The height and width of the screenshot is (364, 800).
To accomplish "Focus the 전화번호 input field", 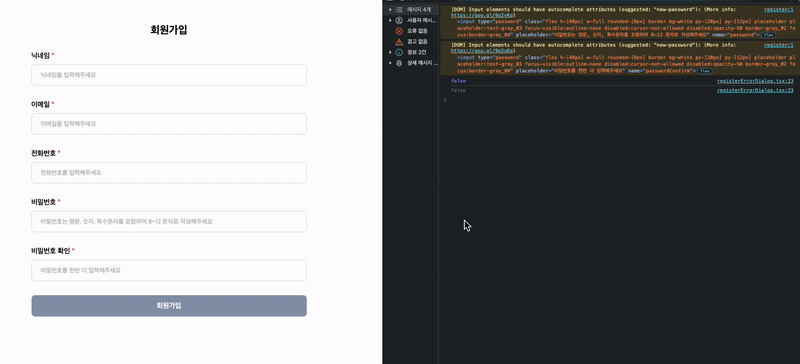I will pos(169,173).
